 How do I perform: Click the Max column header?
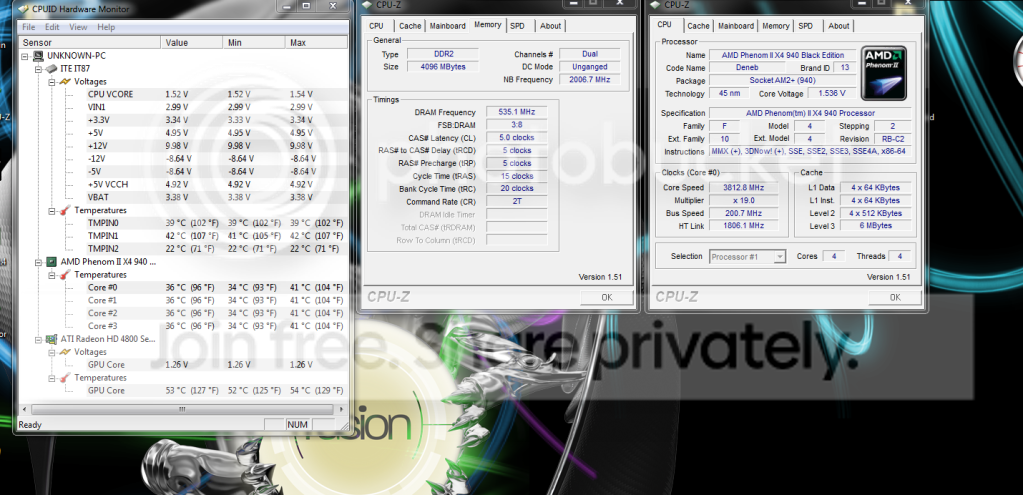316,42
